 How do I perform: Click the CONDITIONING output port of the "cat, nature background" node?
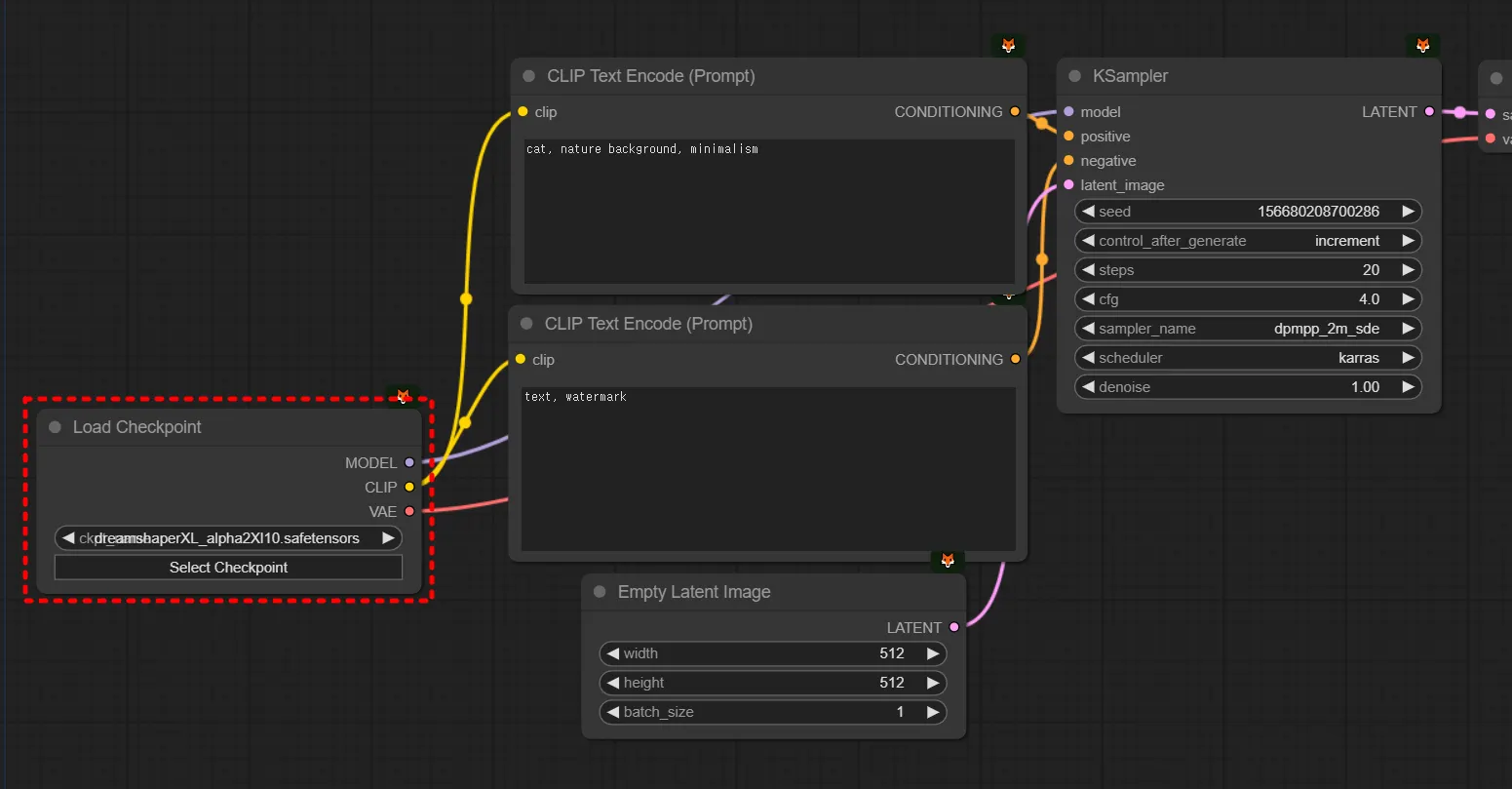coord(1015,112)
